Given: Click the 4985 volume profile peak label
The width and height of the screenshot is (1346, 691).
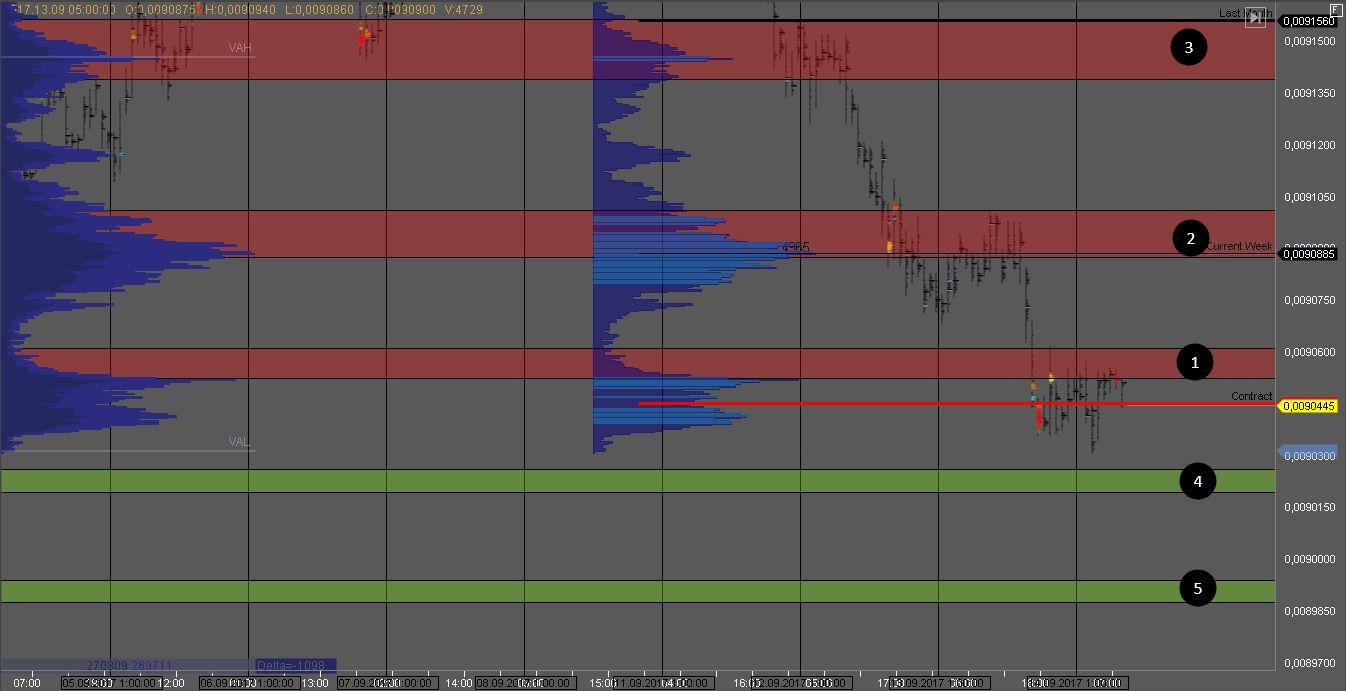Looking at the screenshot, I should click(795, 247).
